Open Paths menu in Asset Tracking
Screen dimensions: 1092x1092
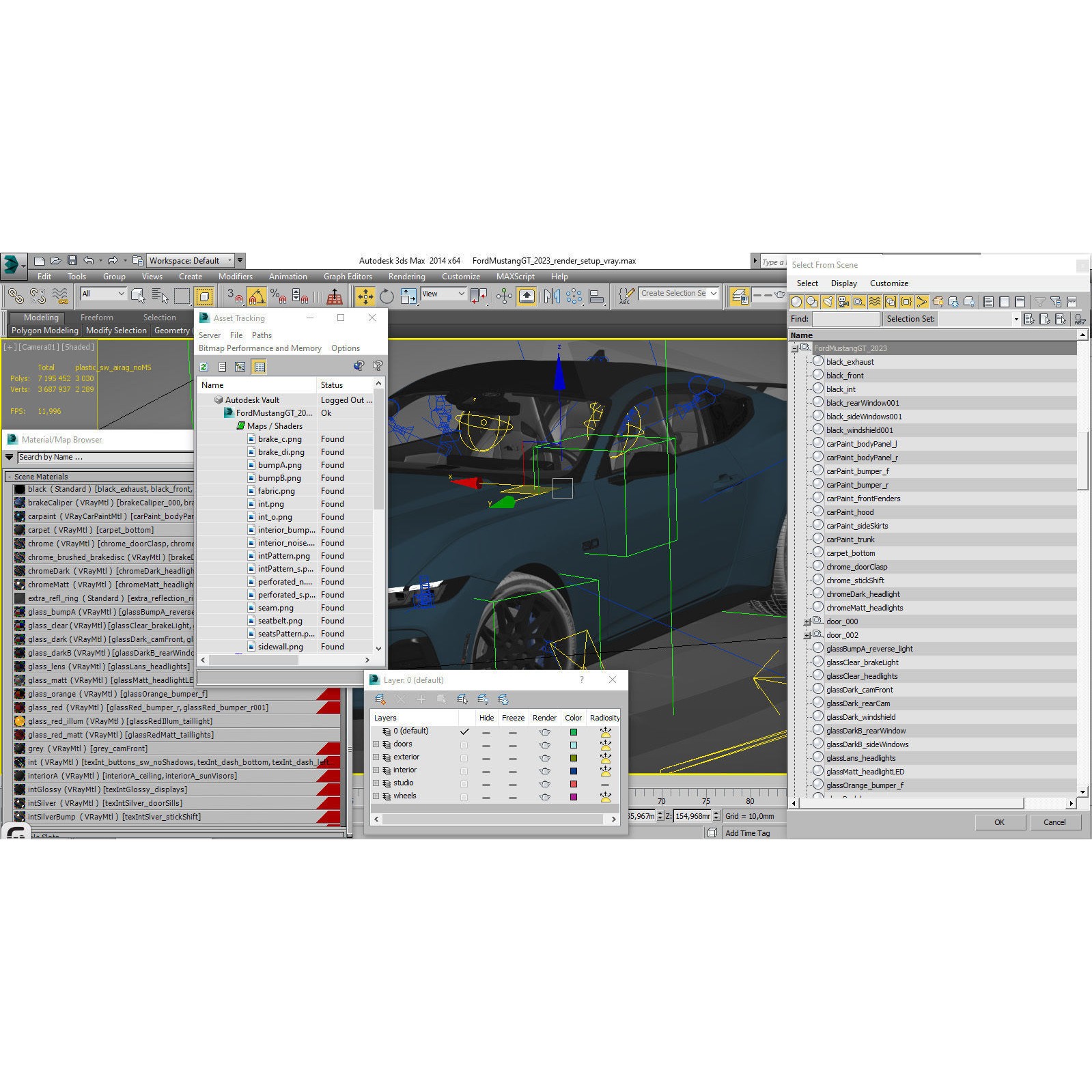point(262,335)
